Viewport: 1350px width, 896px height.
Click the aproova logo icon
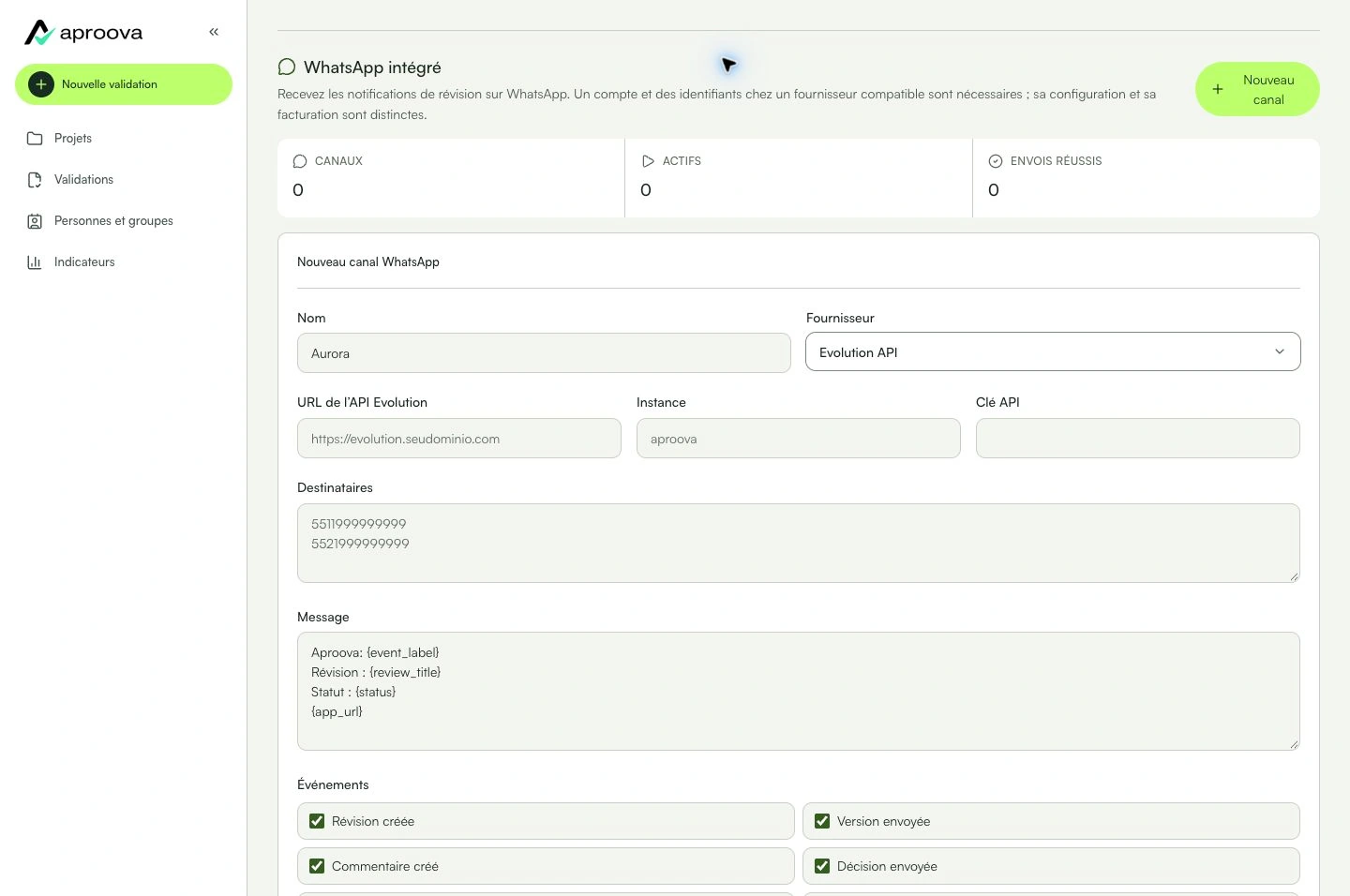pyautogui.click(x=38, y=33)
